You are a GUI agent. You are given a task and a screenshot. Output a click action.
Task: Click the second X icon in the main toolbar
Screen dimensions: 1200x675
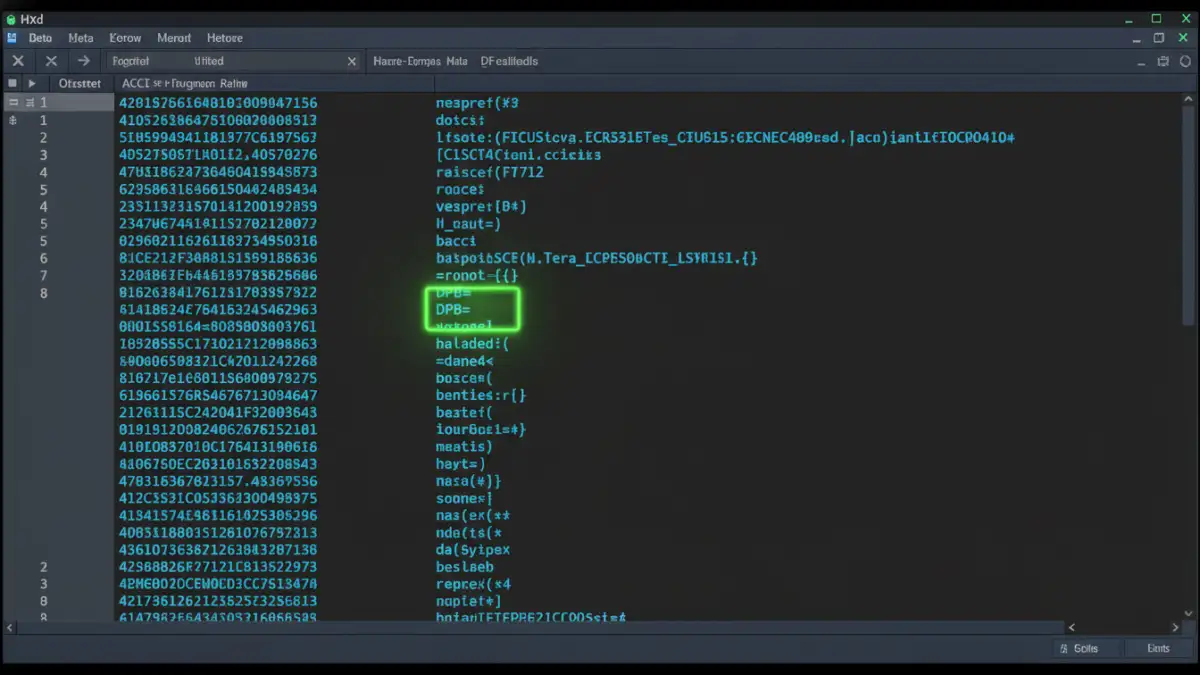(51, 60)
